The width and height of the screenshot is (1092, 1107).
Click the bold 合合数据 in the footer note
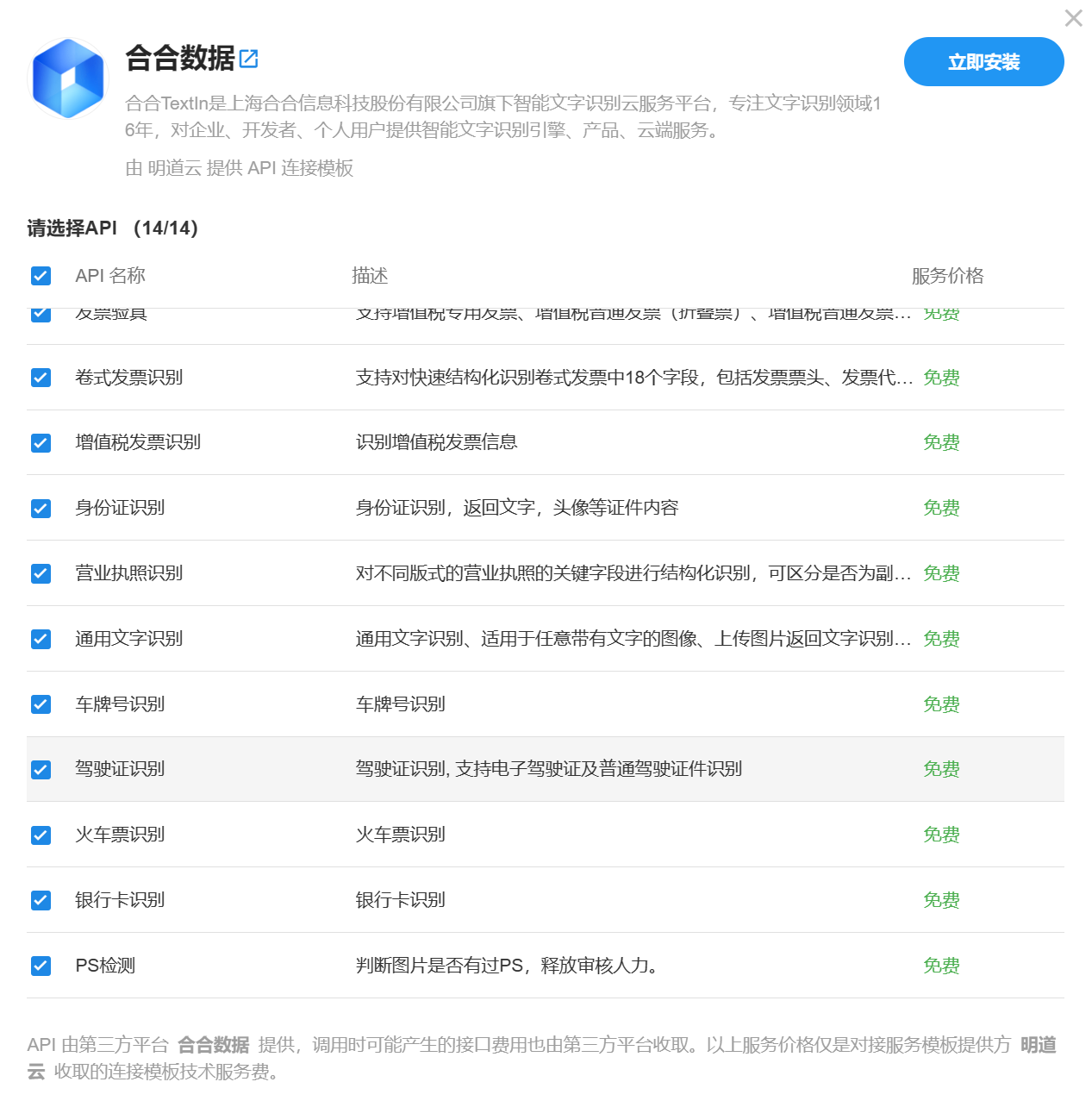(x=214, y=1045)
